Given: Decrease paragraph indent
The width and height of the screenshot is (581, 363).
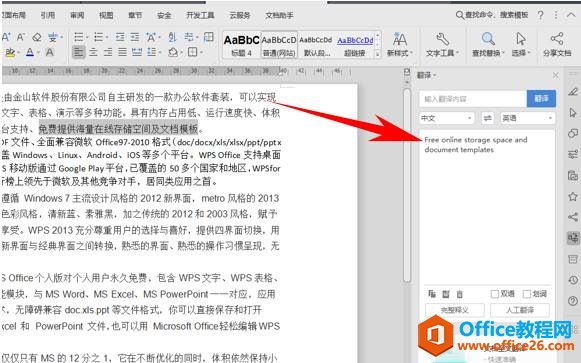Looking at the screenshot, I should click(x=120, y=37).
